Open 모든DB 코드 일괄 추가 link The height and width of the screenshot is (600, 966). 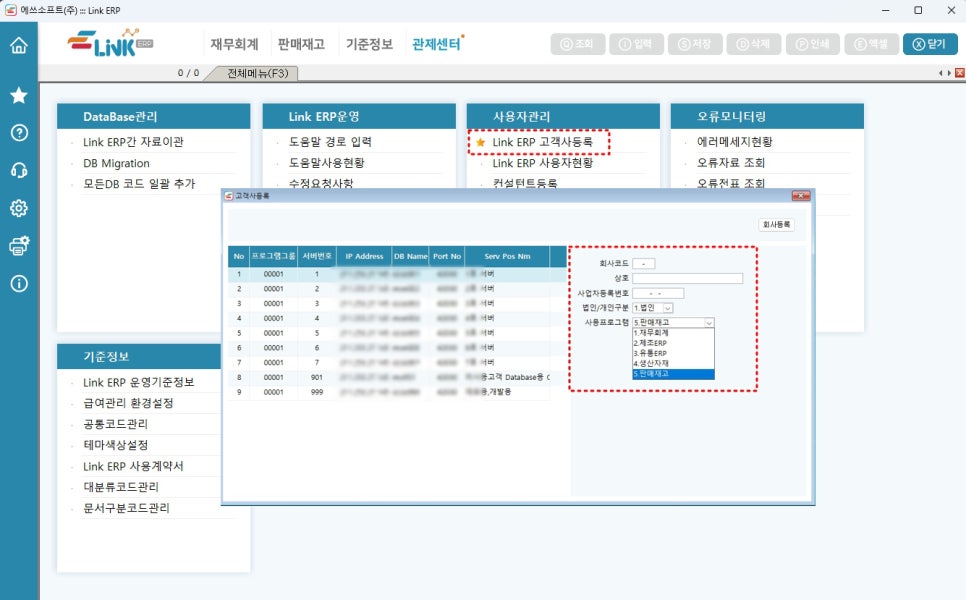[x=139, y=184]
